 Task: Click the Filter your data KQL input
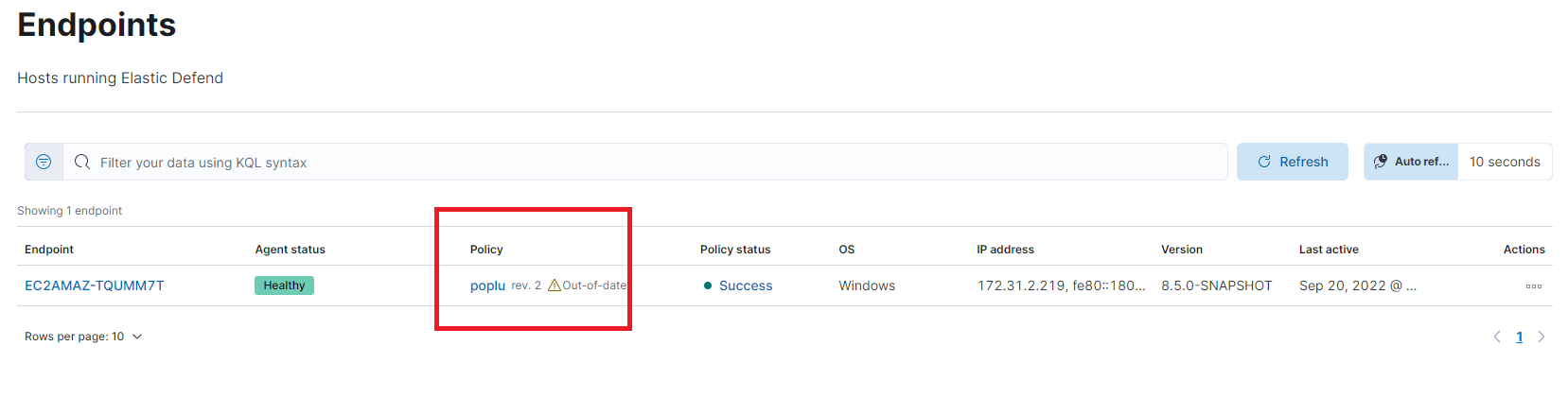(645, 162)
